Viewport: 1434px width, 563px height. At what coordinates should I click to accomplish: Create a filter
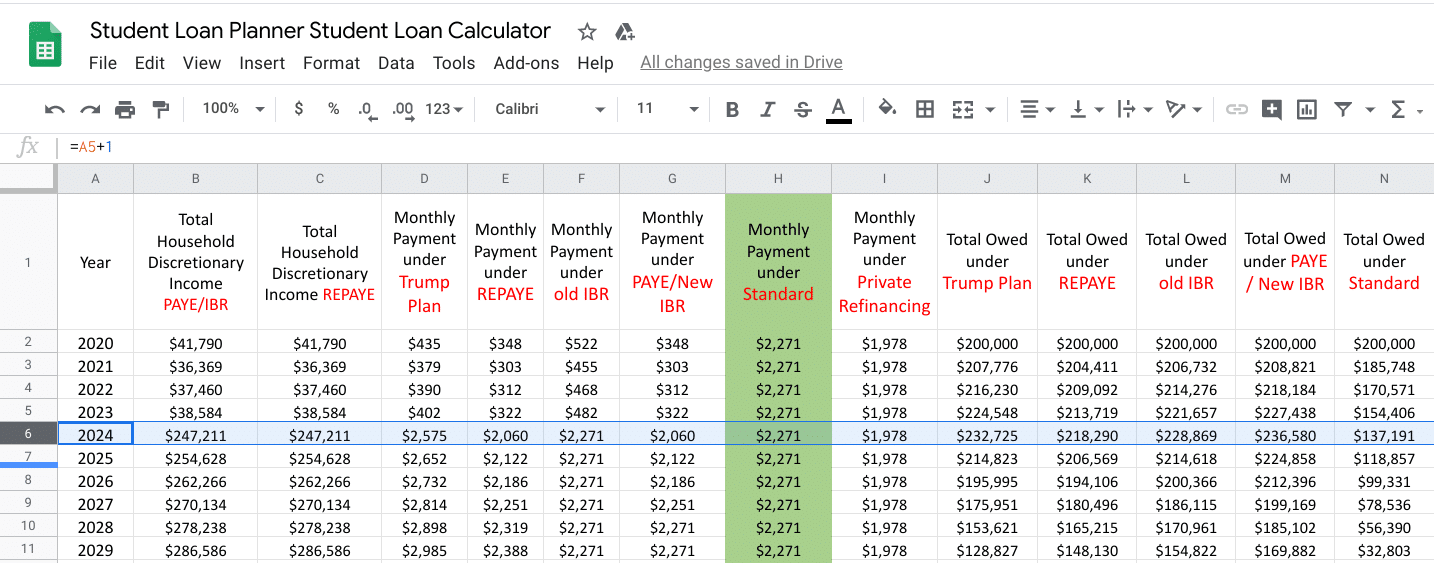[1343, 109]
